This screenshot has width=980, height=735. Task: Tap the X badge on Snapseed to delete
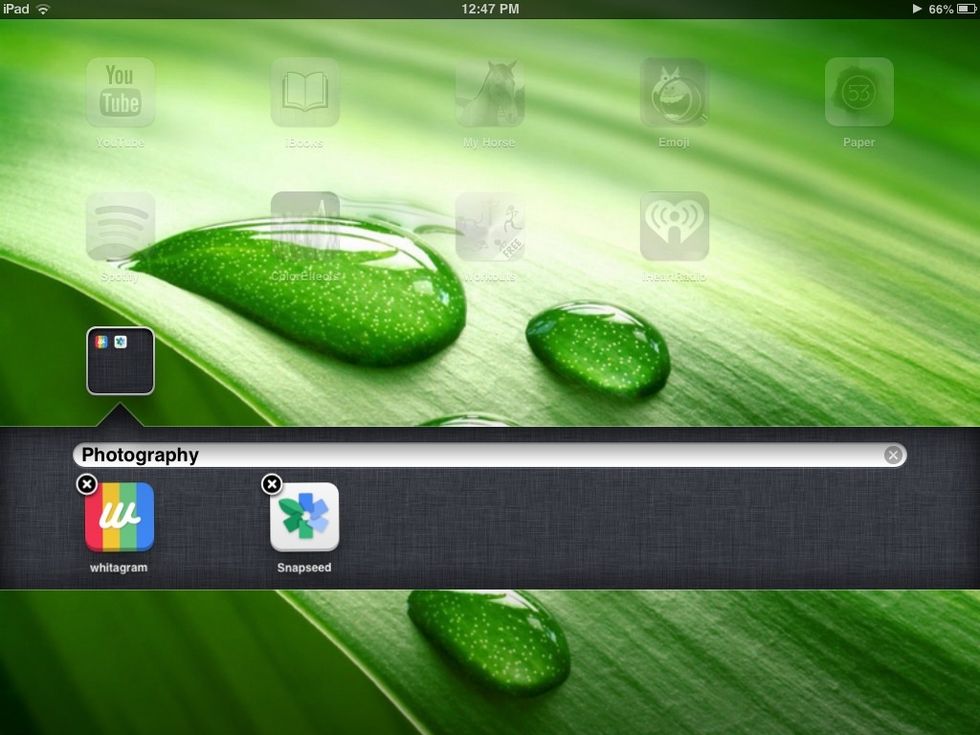272,484
